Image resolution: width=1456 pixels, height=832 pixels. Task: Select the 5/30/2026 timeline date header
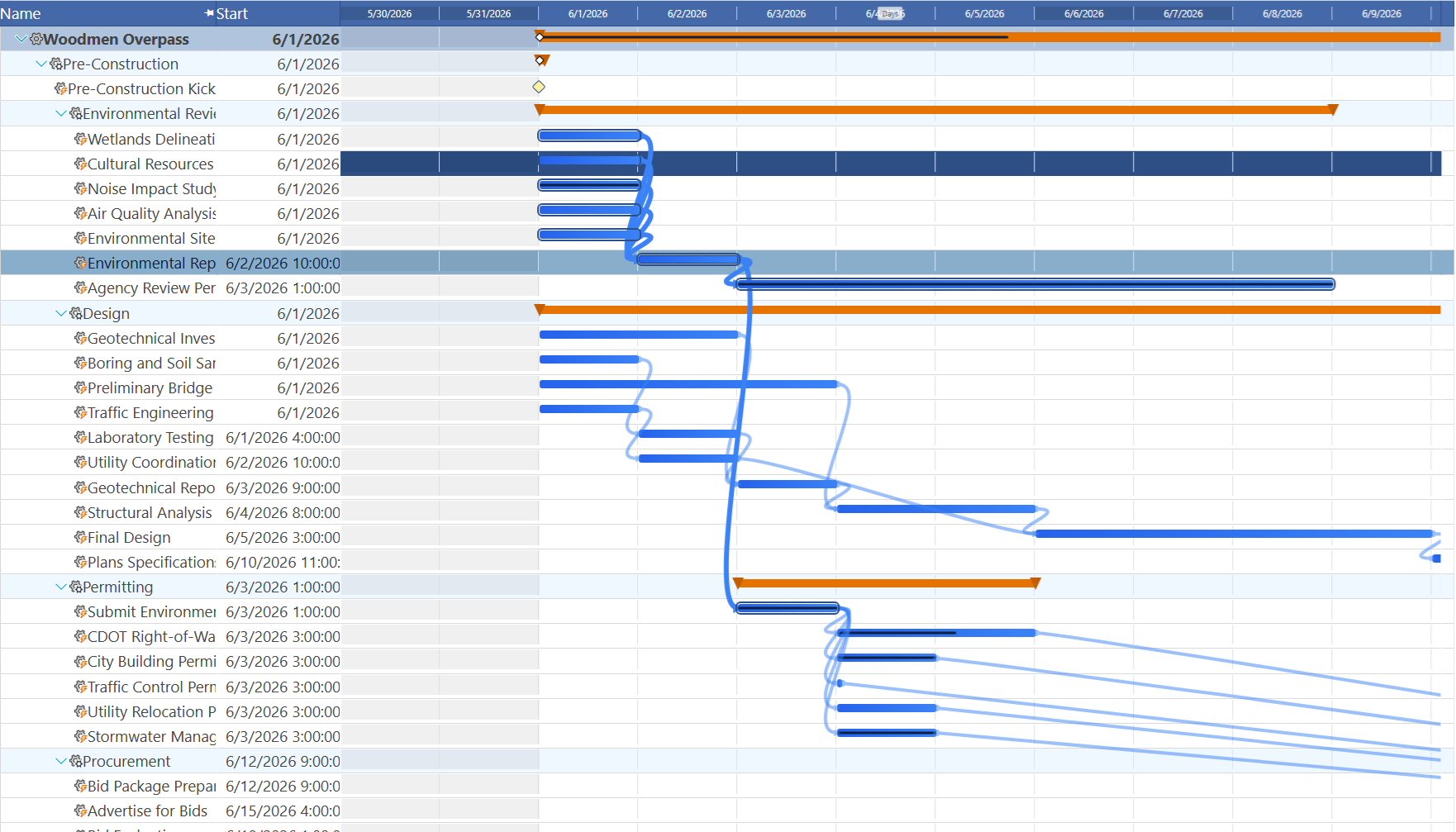[x=389, y=13]
